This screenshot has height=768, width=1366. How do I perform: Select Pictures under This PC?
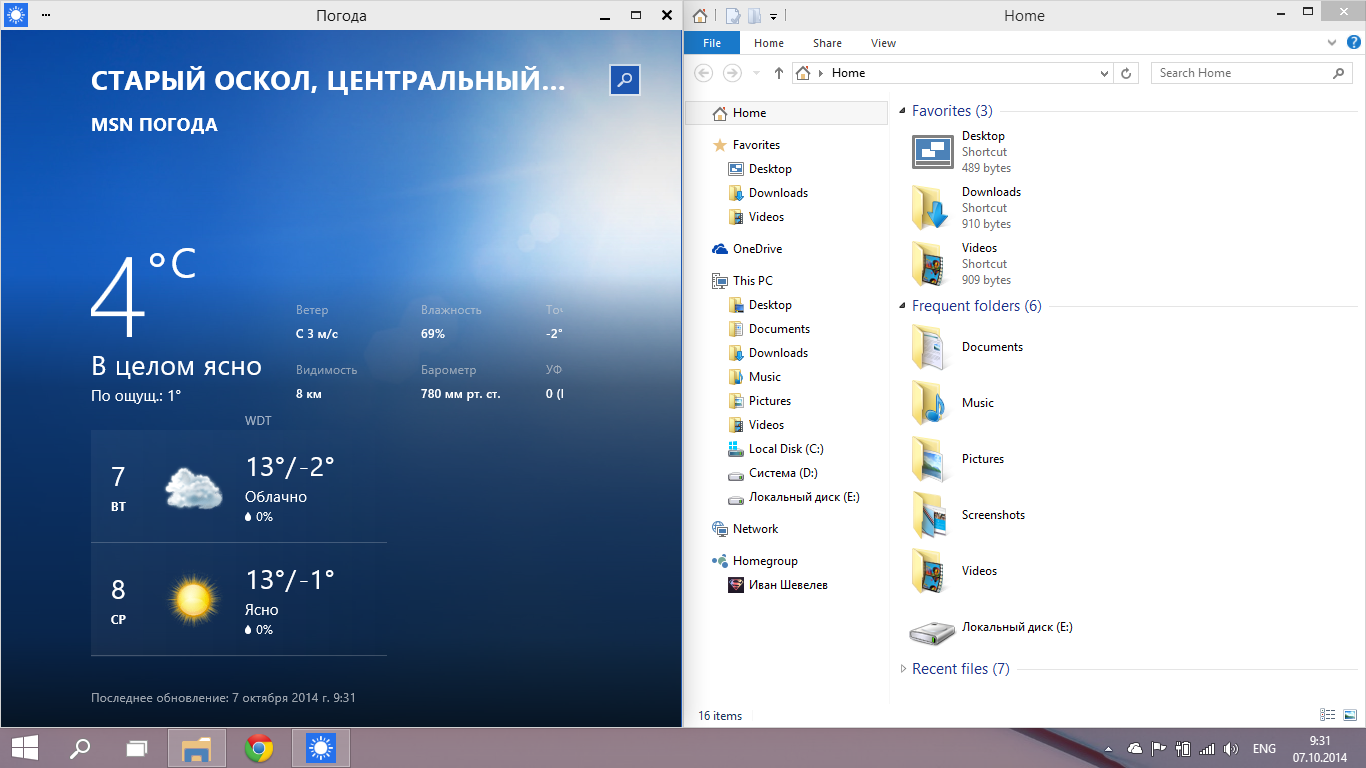pyautogui.click(x=770, y=401)
